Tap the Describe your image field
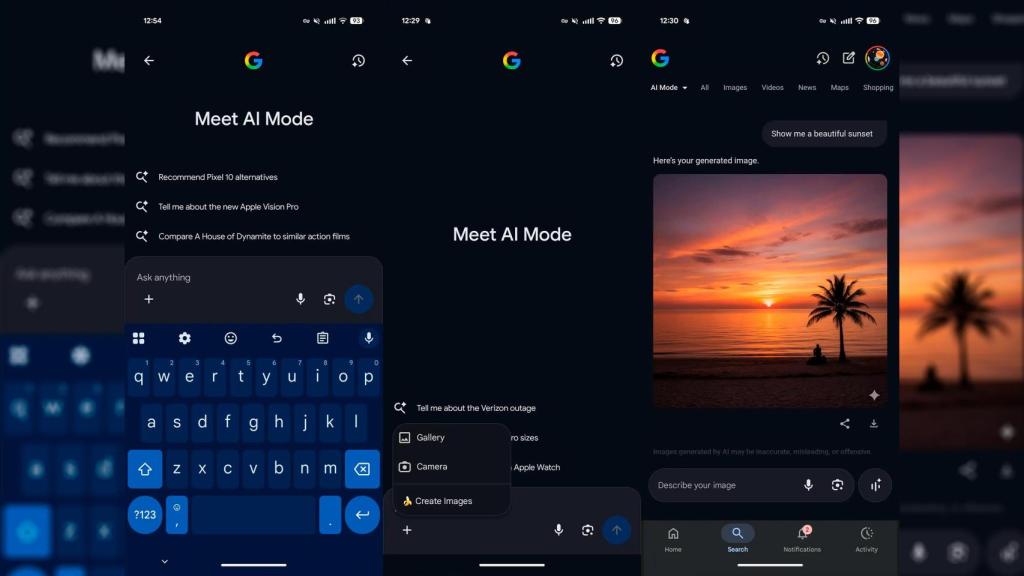Screen dimensions: 1024x576 [720, 485]
